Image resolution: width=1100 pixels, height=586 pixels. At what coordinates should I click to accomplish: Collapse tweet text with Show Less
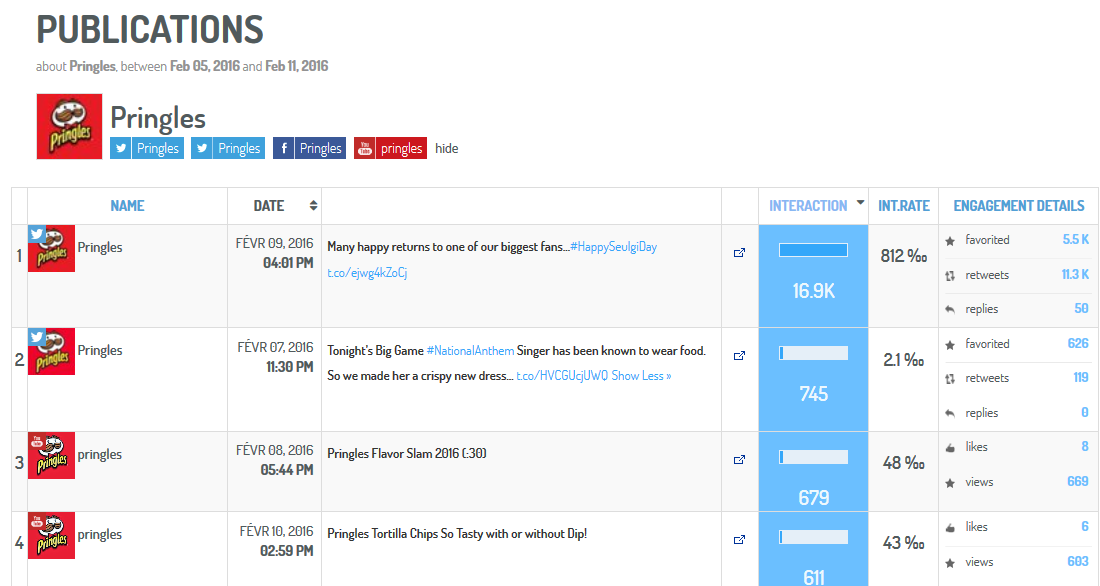[x=641, y=376]
